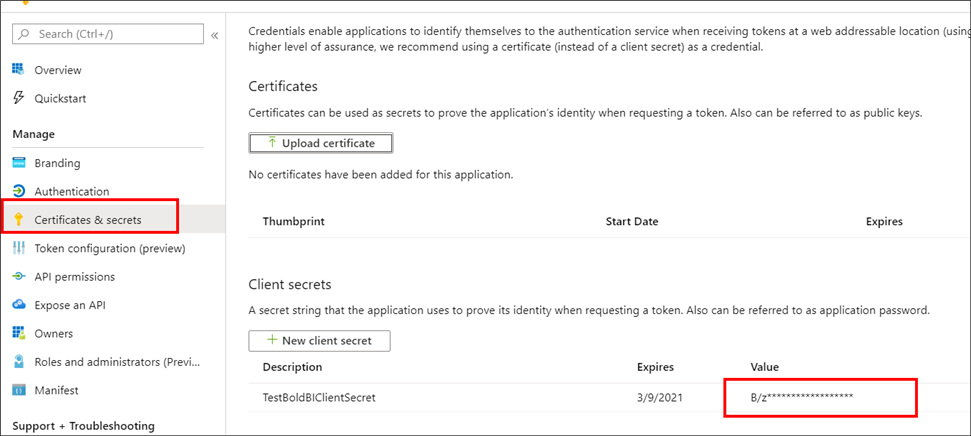Click the Token configuration icon
The width and height of the screenshot is (971, 436).
[18, 248]
